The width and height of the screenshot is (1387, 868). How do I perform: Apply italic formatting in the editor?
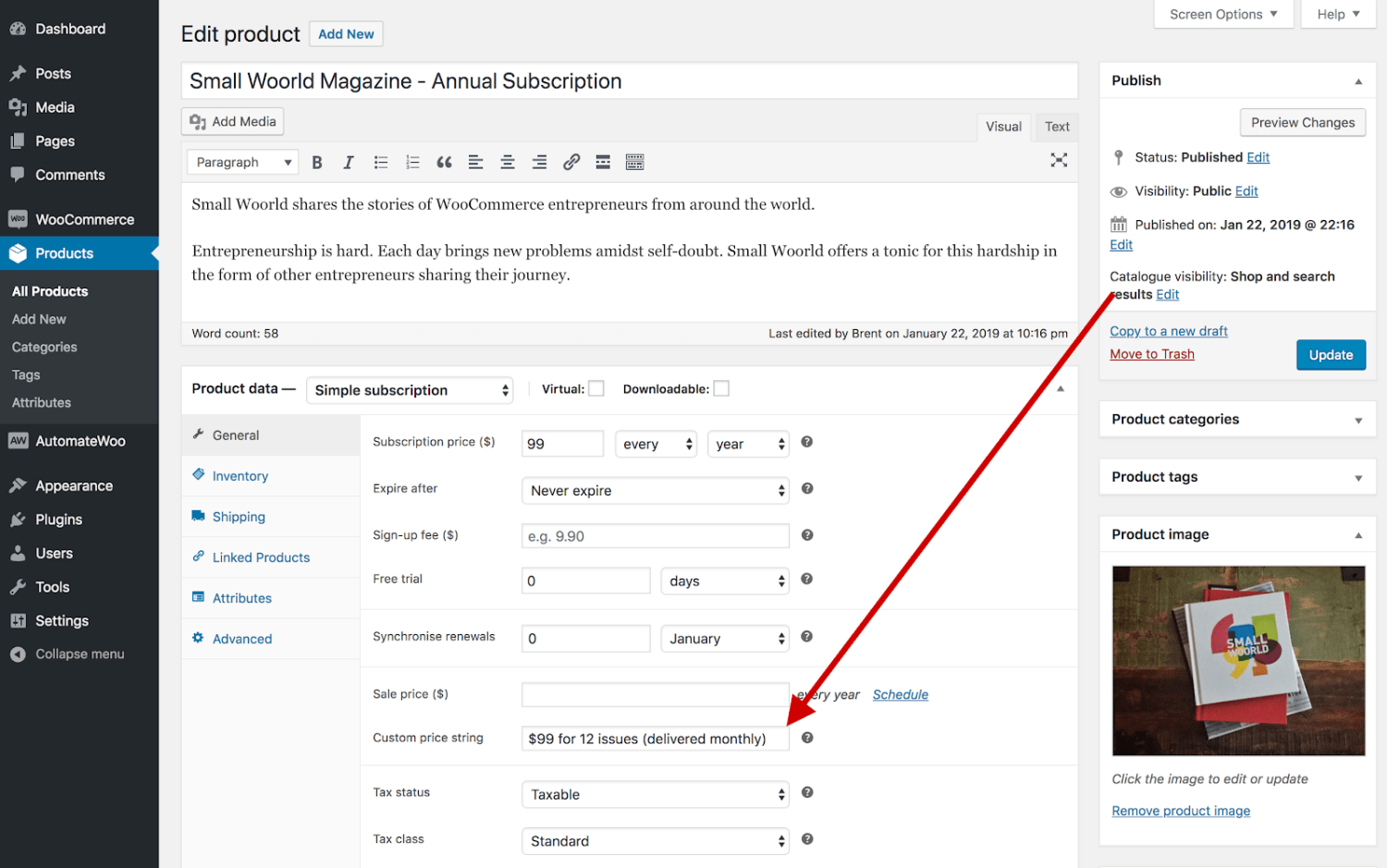(x=349, y=162)
